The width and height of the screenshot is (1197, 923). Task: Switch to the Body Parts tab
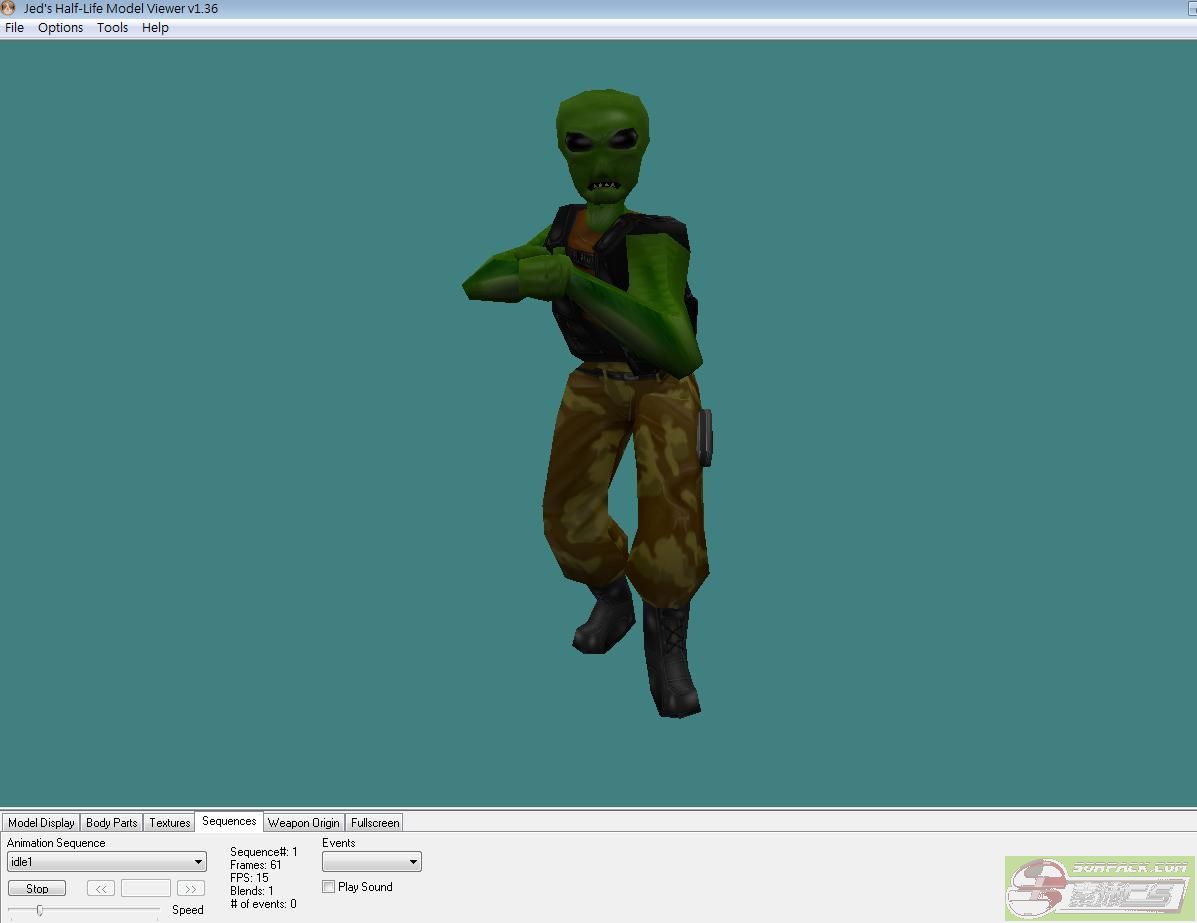(x=111, y=823)
